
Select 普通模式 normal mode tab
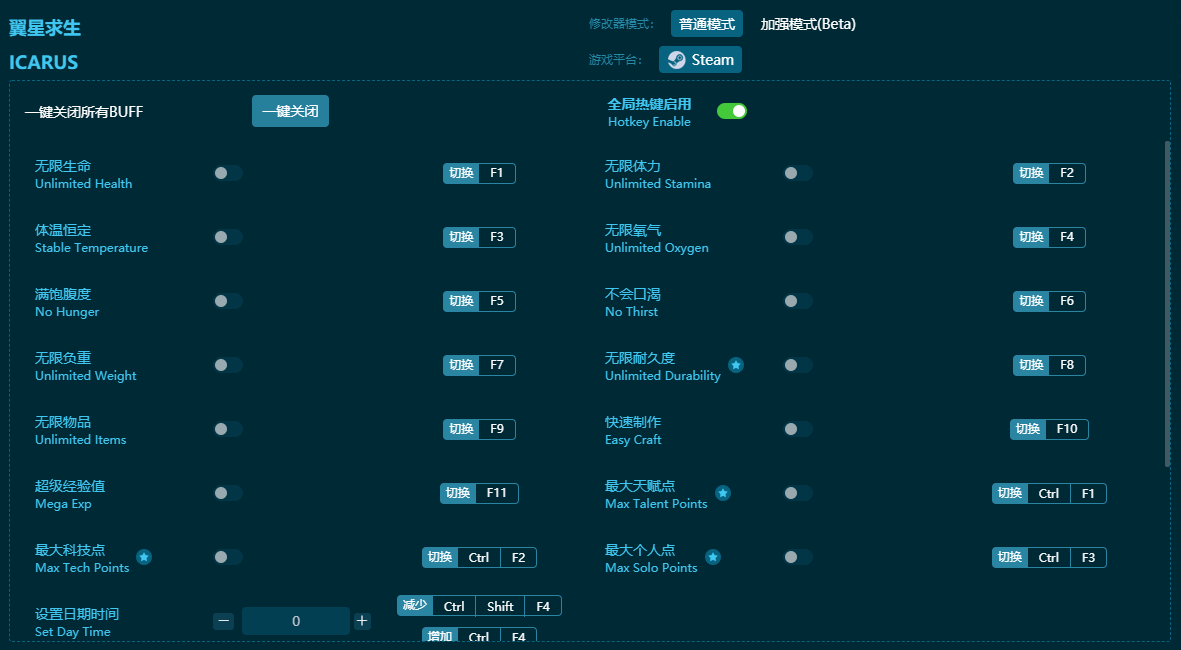tap(706, 24)
